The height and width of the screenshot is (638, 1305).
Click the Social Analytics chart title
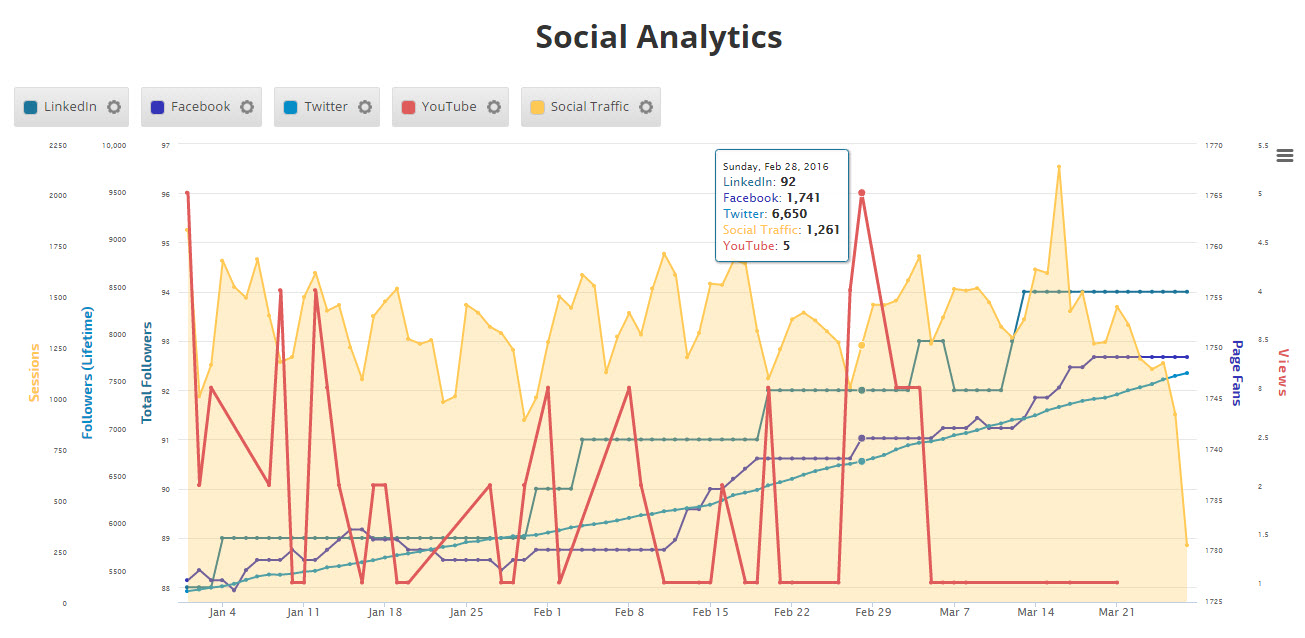[x=658, y=37]
